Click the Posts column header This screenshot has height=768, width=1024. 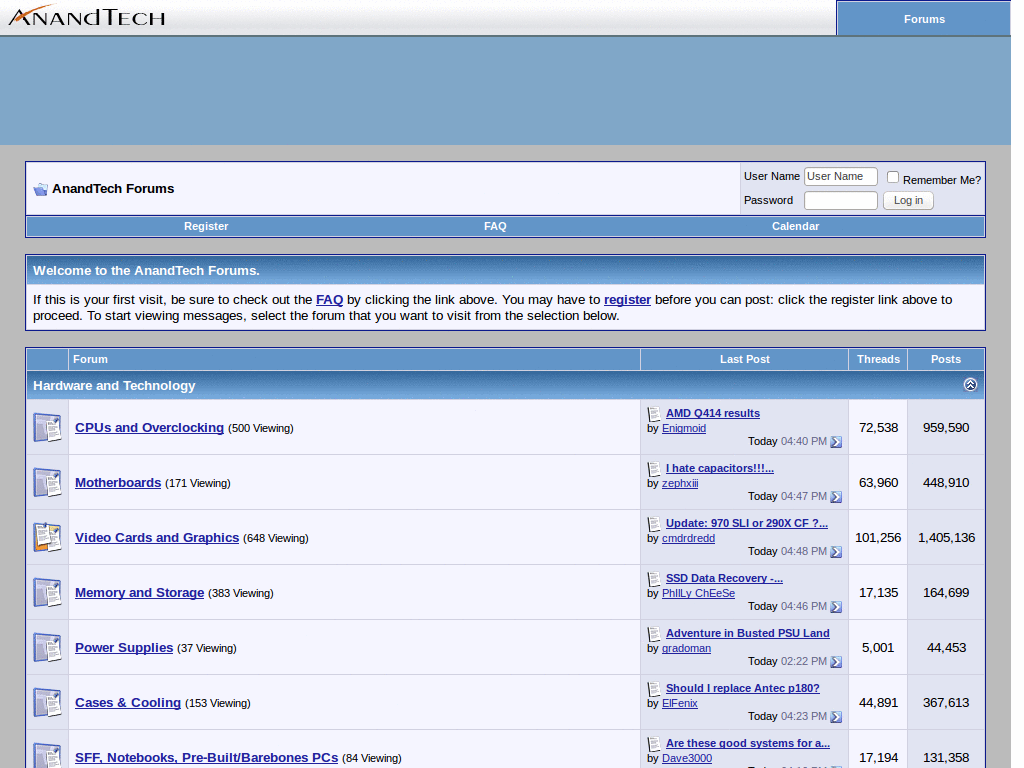click(946, 359)
